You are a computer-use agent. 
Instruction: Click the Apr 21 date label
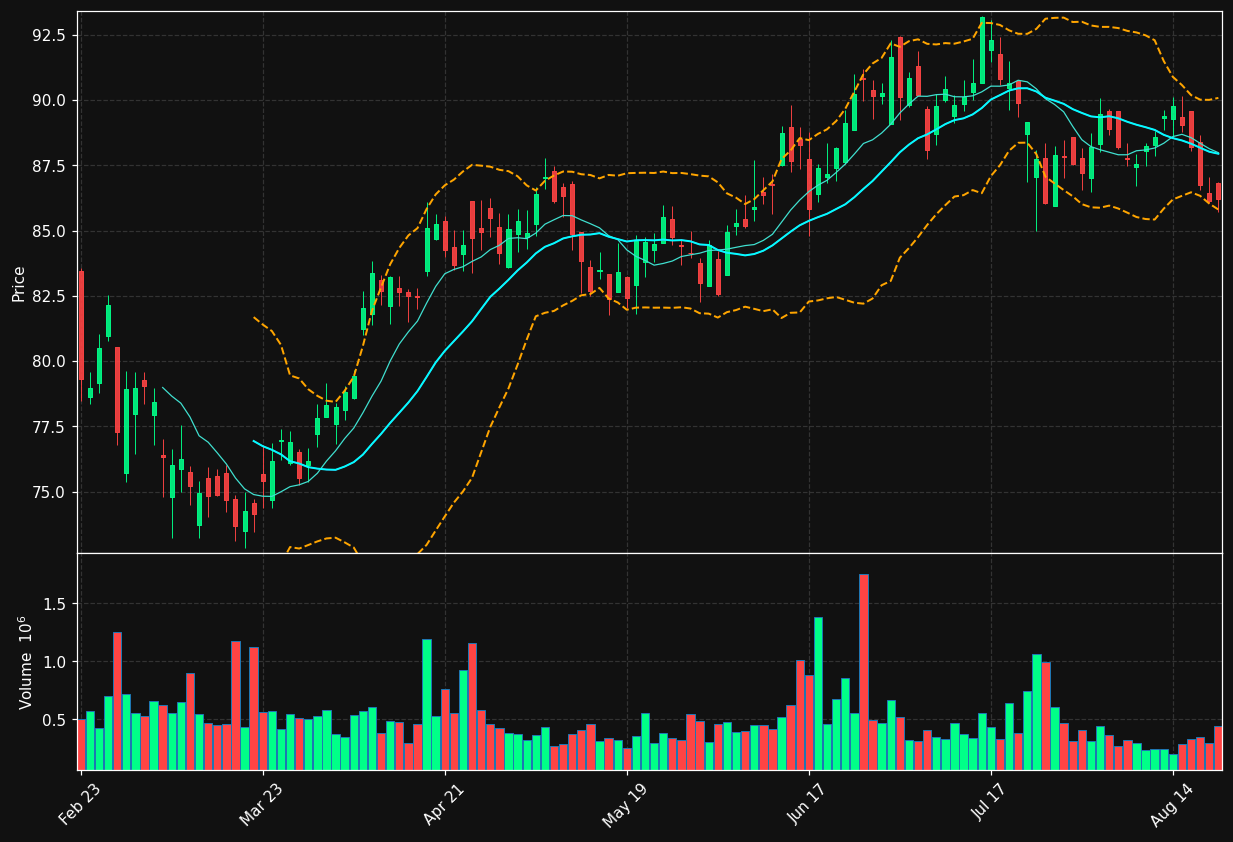coord(443,803)
